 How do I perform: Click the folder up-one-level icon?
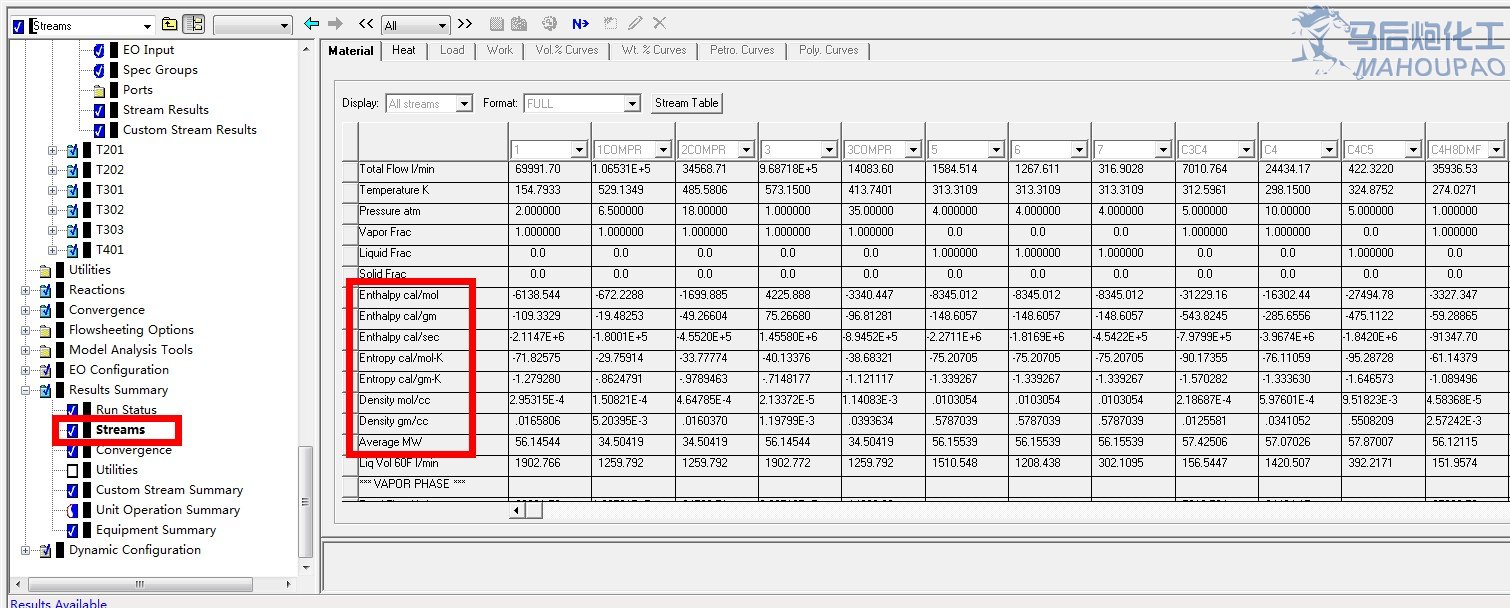[x=170, y=25]
